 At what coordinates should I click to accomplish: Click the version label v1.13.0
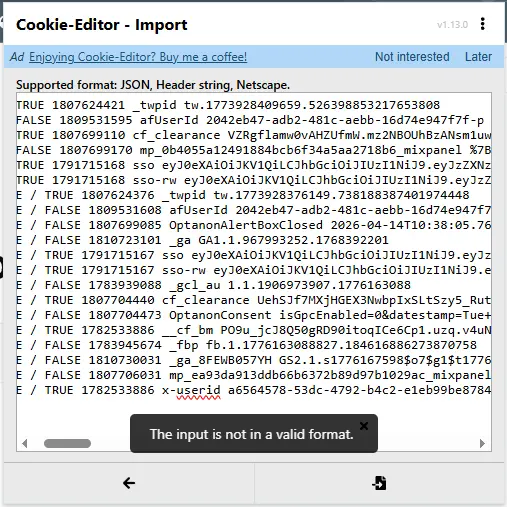point(452,25)
